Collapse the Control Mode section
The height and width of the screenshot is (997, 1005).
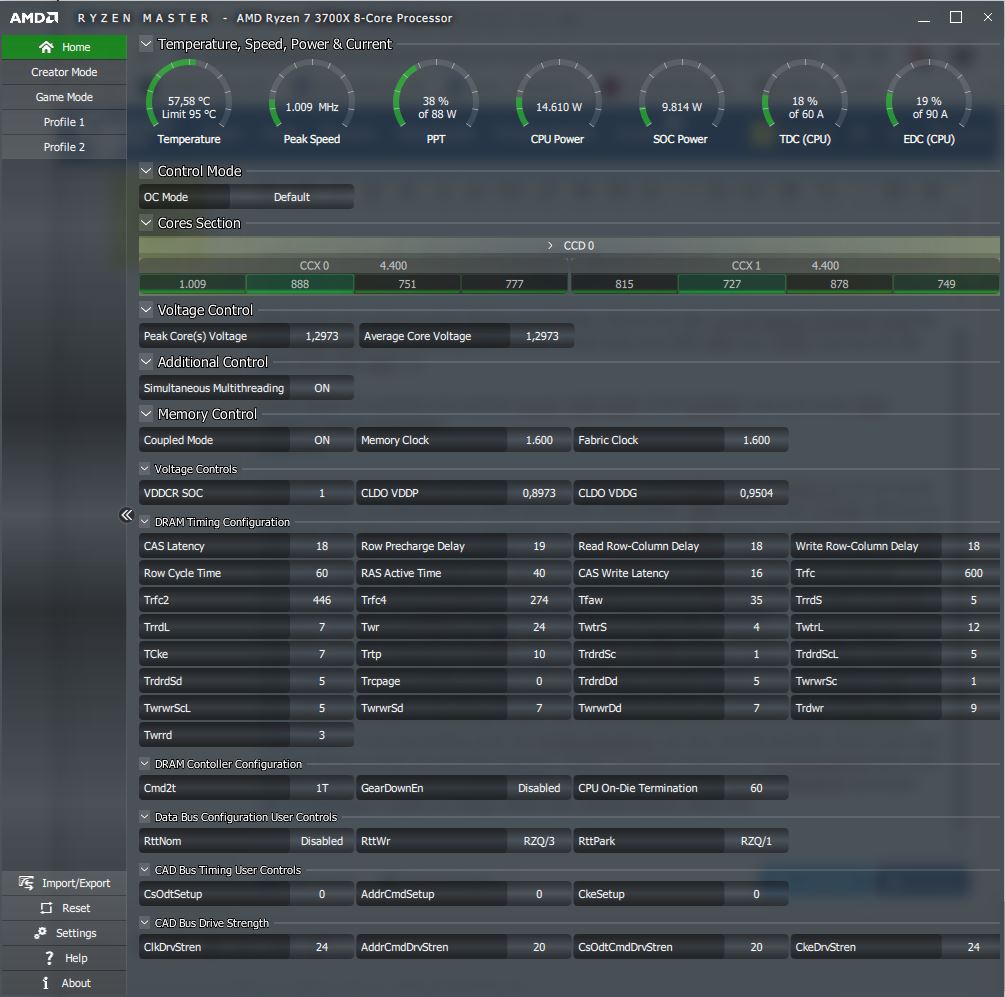pyautogui.click(x=146, y=170)
